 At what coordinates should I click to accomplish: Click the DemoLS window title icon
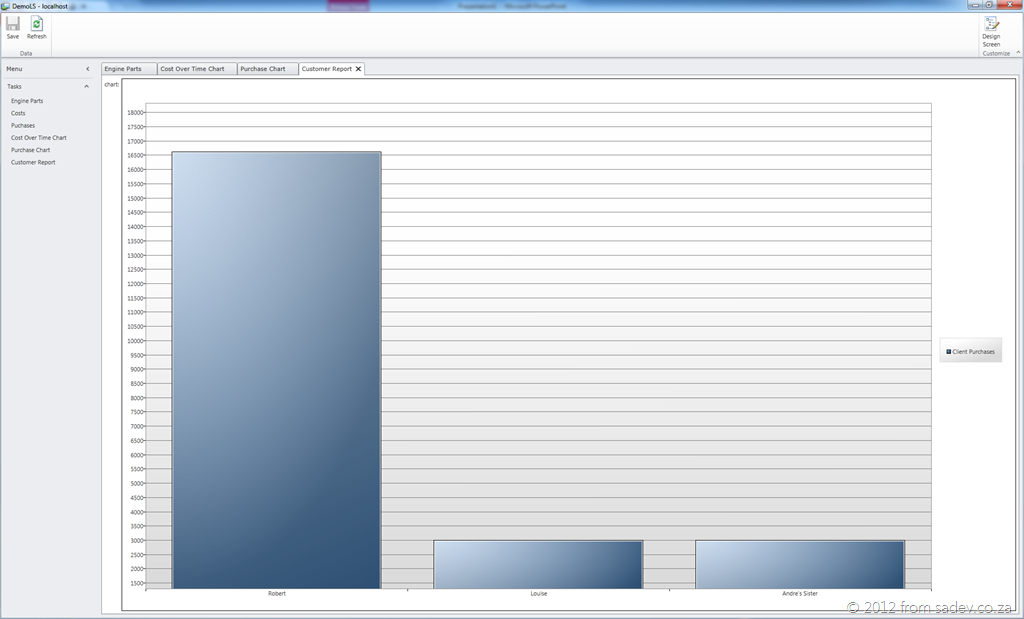pyautogui.click(x=6, y=6)
